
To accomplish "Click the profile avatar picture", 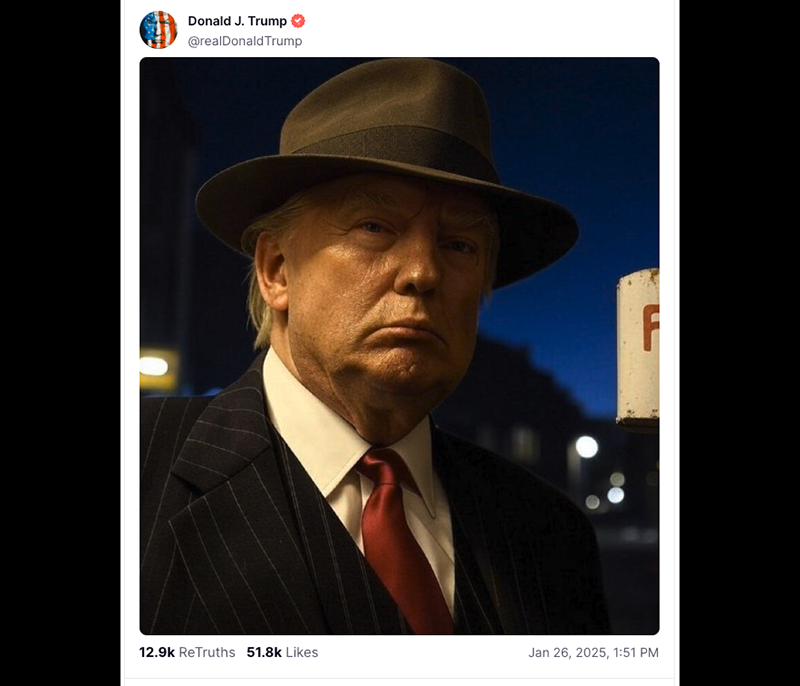I will click(x=158, y=30).
